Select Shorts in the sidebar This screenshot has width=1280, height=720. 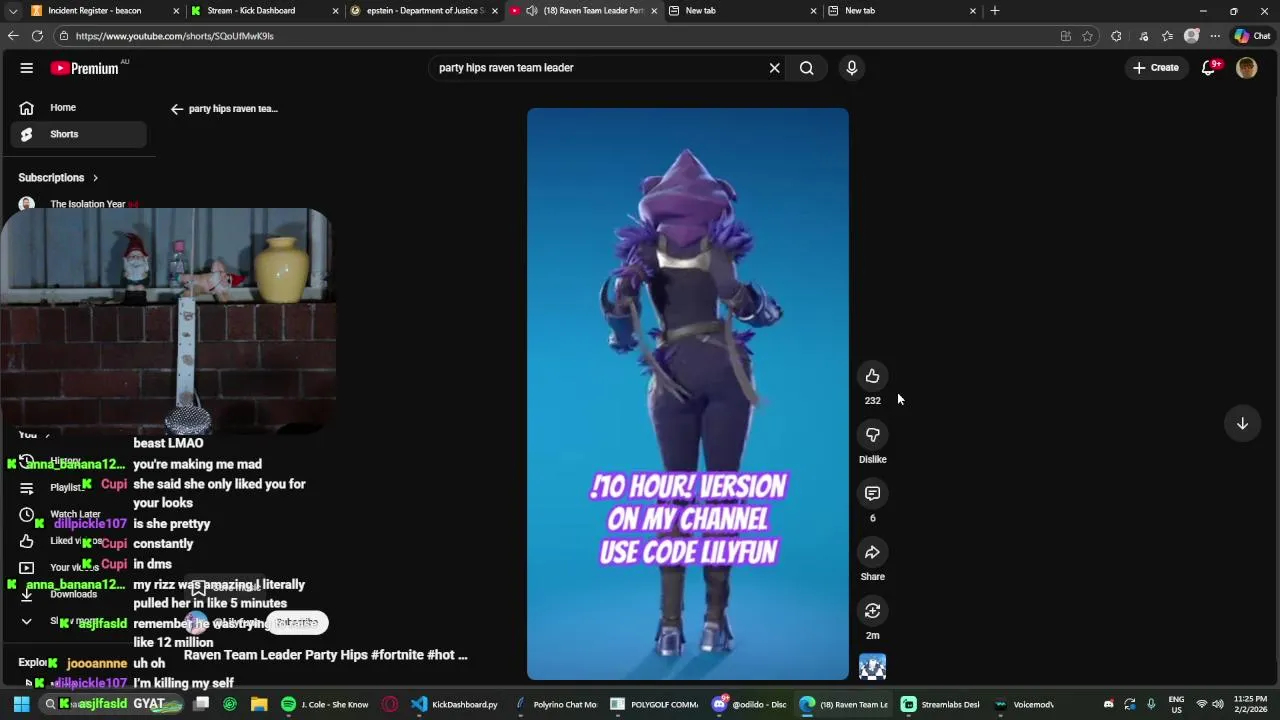pyautogui.click(x=78, y=134)
